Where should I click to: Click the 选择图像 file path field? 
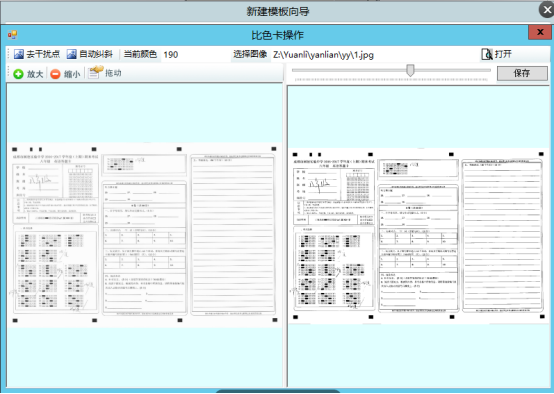tap(375, 55)
